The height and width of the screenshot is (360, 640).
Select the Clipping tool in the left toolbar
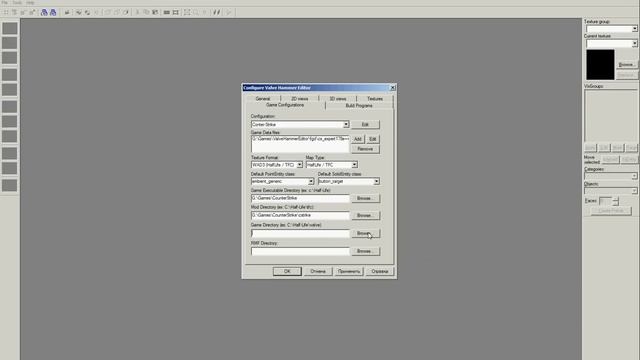click(x=10, y=153)
